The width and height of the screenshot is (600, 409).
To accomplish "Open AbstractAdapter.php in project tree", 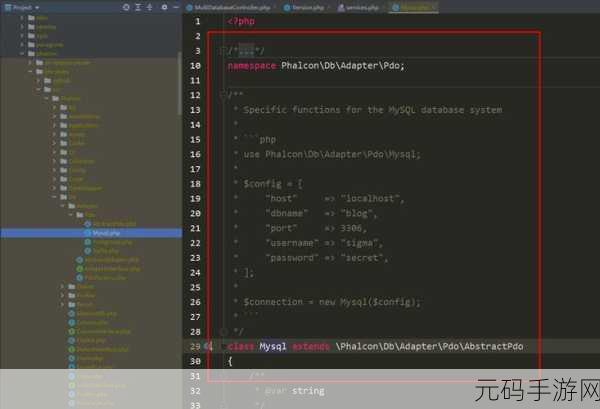I will [x=108, y=260].
